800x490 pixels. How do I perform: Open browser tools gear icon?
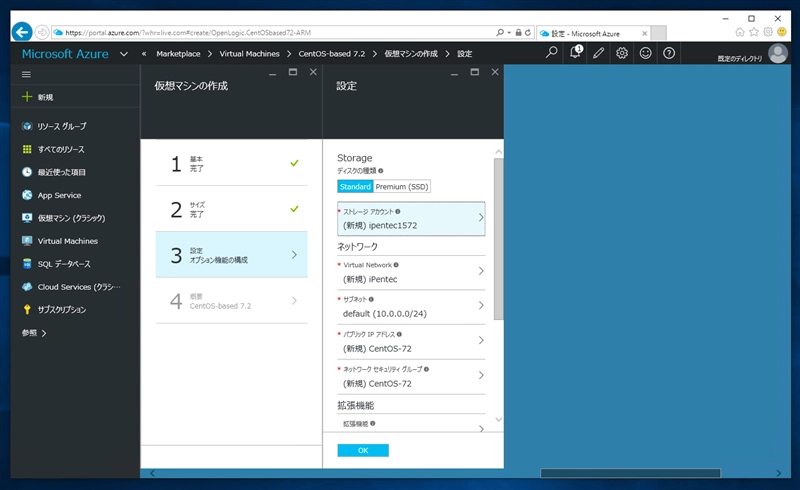point(768,32)
